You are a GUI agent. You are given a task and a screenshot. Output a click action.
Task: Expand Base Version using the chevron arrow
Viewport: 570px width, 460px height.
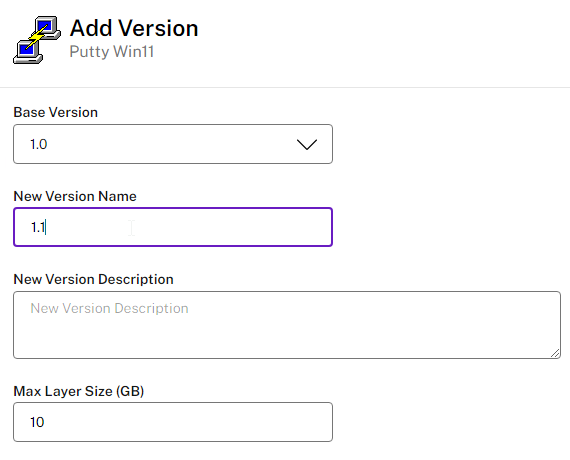pos(307,144)
